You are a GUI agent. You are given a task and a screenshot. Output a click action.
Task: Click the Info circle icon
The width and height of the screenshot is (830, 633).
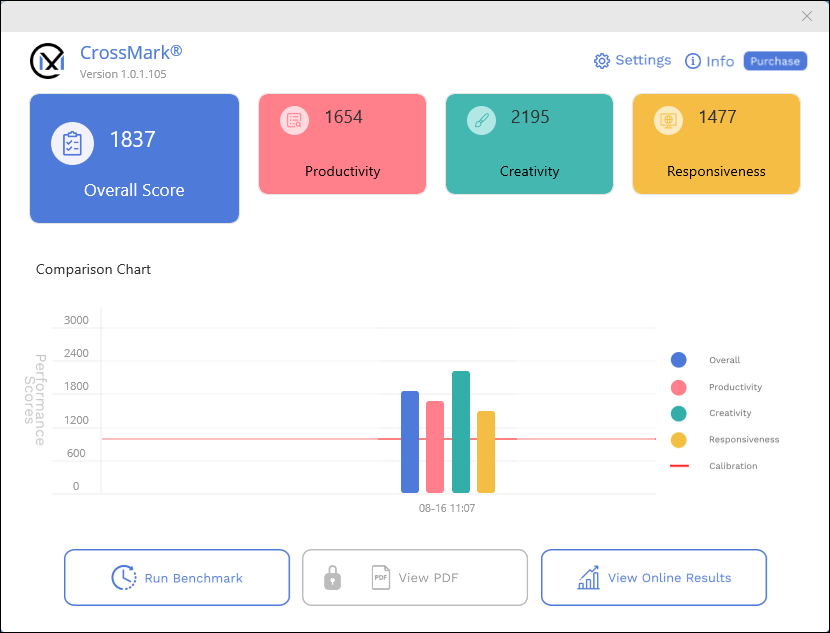(692, 61)
